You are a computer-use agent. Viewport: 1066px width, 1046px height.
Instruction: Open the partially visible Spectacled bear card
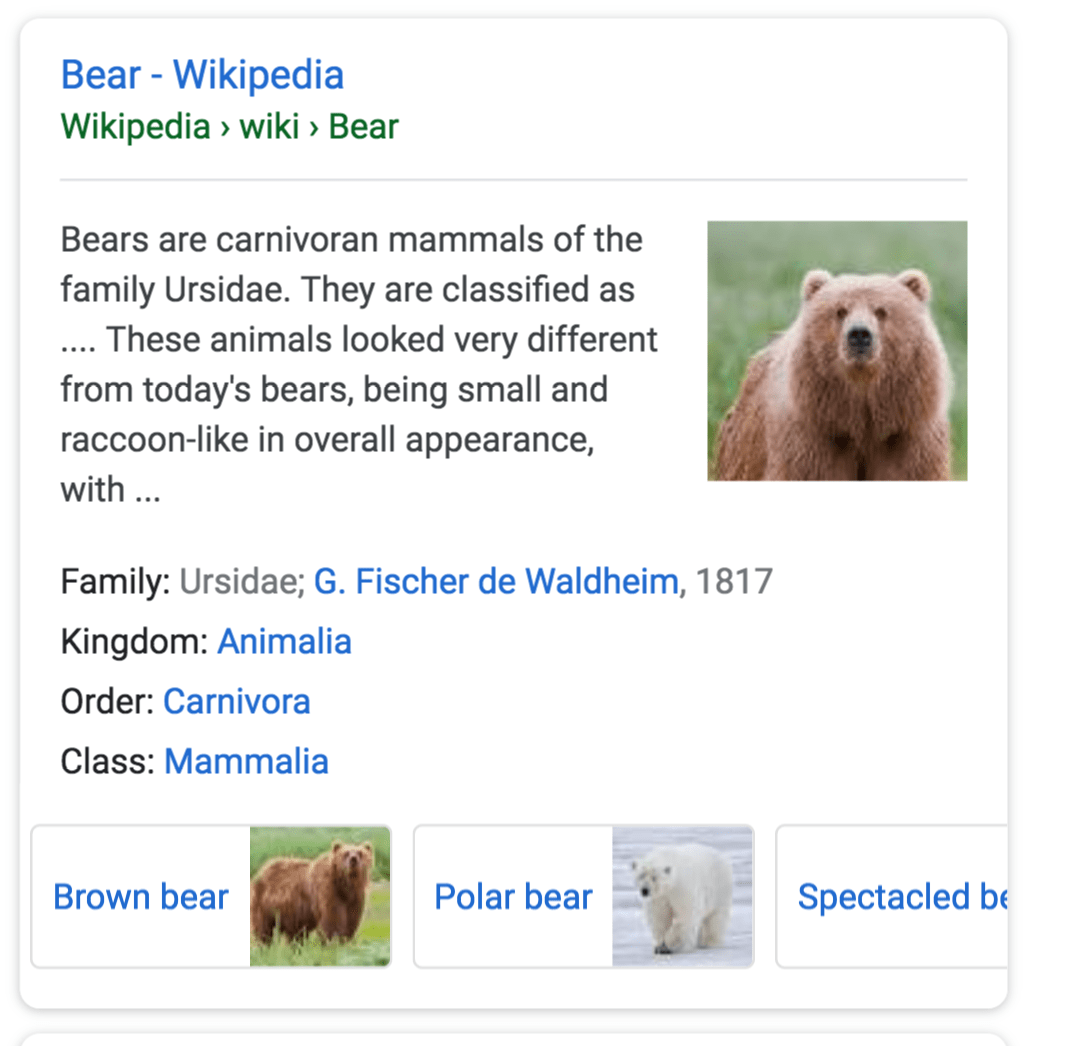(x=892, y=896)
